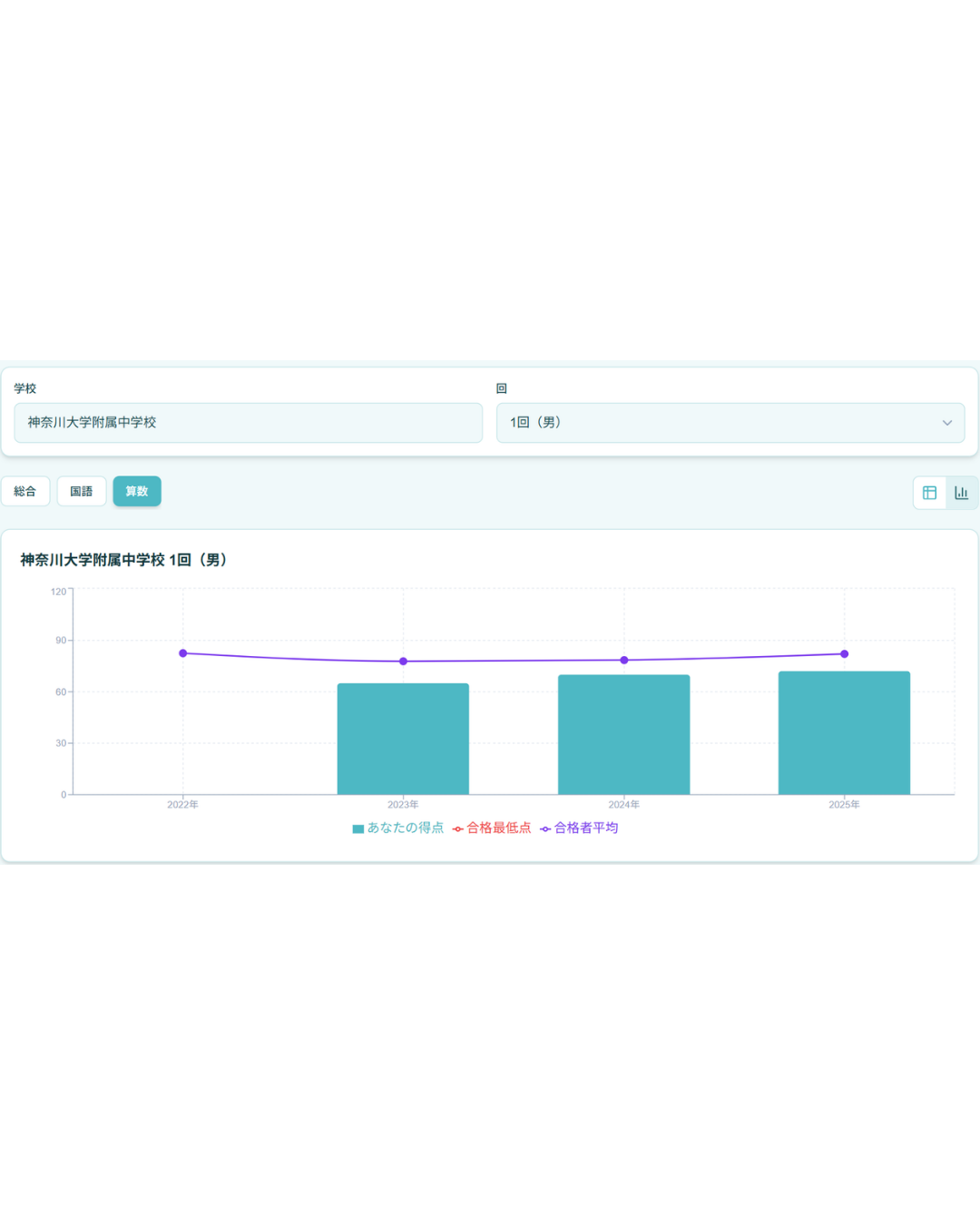Open the 総合 tab
The height and width of the screenshot is (1225, 980).
25,492
